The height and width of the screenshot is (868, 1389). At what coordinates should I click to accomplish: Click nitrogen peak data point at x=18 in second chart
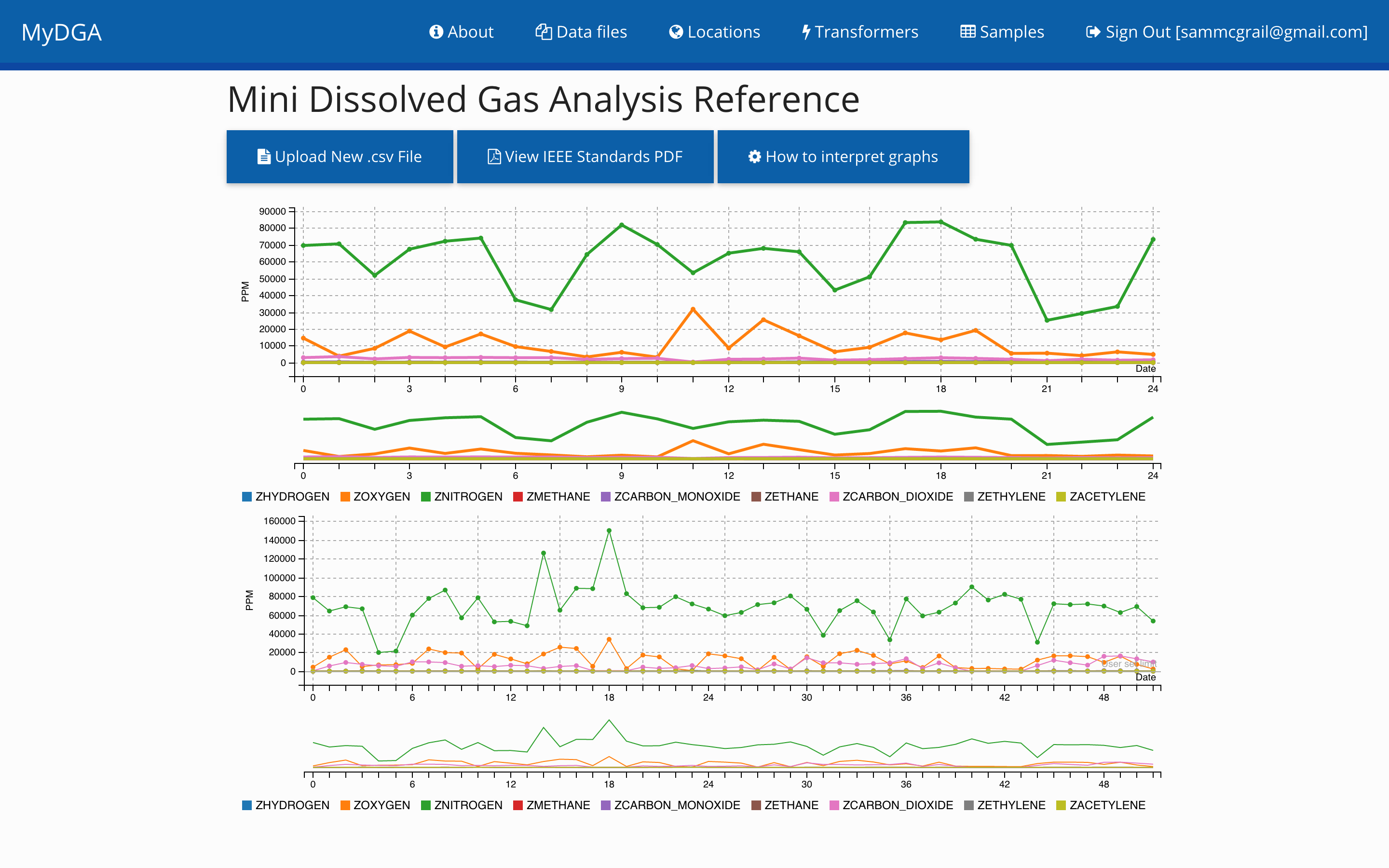click(609, 531)
